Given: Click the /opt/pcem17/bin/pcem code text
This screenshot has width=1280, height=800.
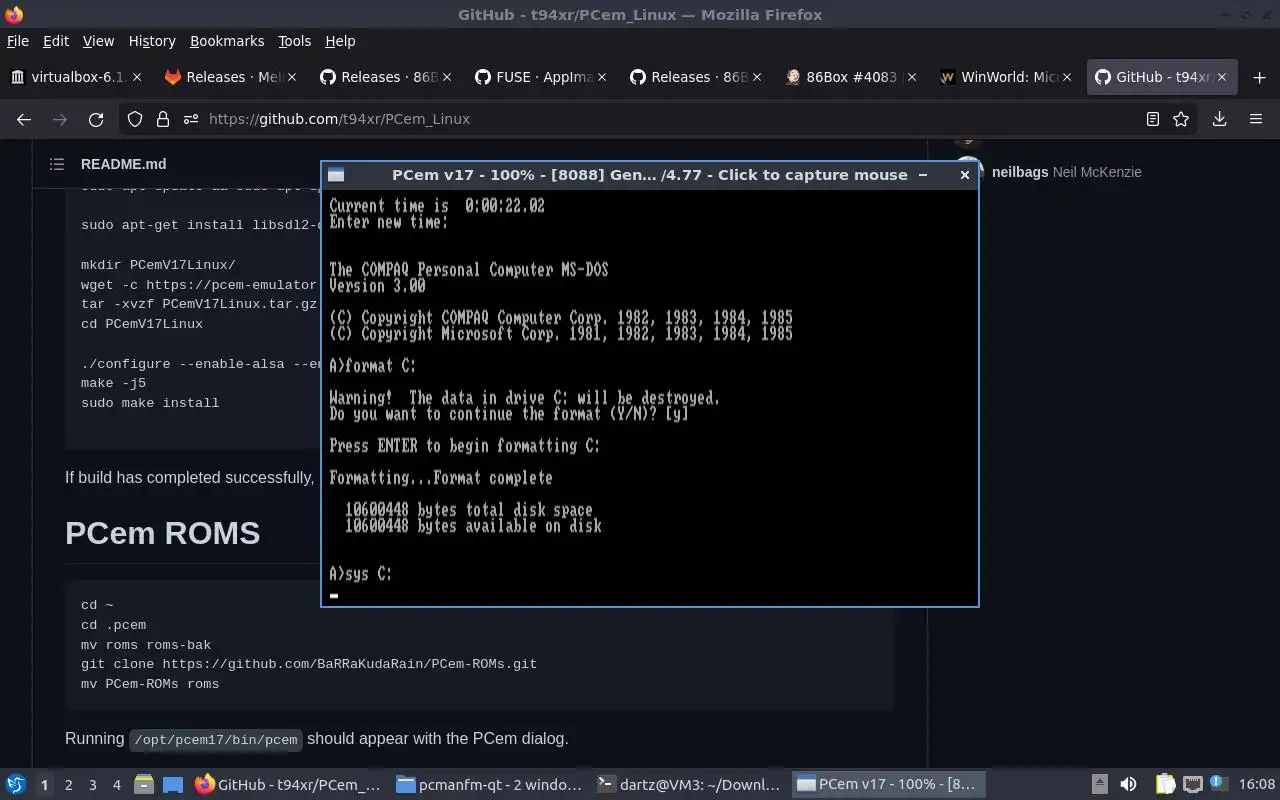Looking at the screenshot, I should (x=215, y=740).
